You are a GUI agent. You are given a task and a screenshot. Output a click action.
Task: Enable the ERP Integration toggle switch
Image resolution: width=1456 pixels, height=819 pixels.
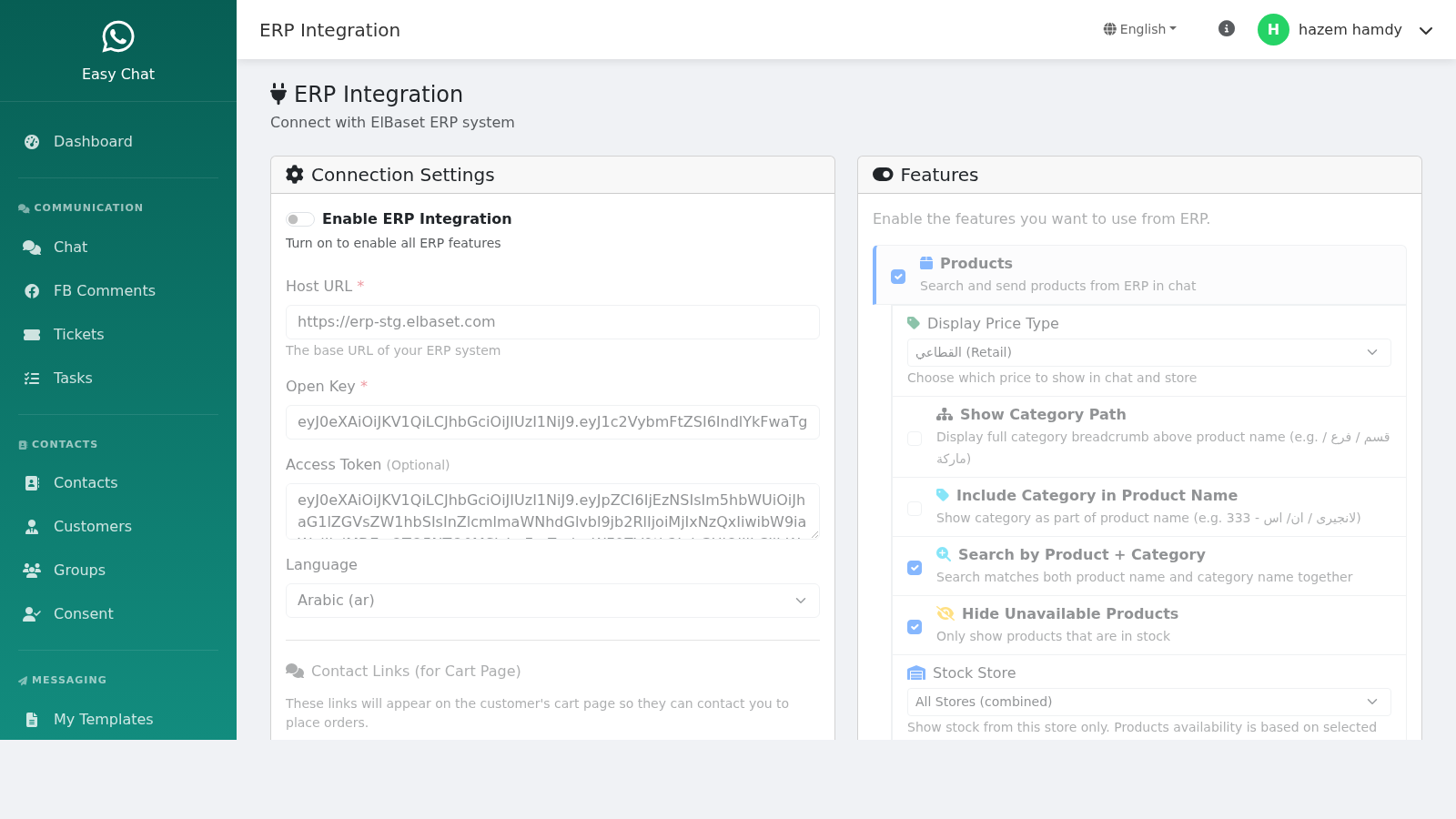pos(299,218)
